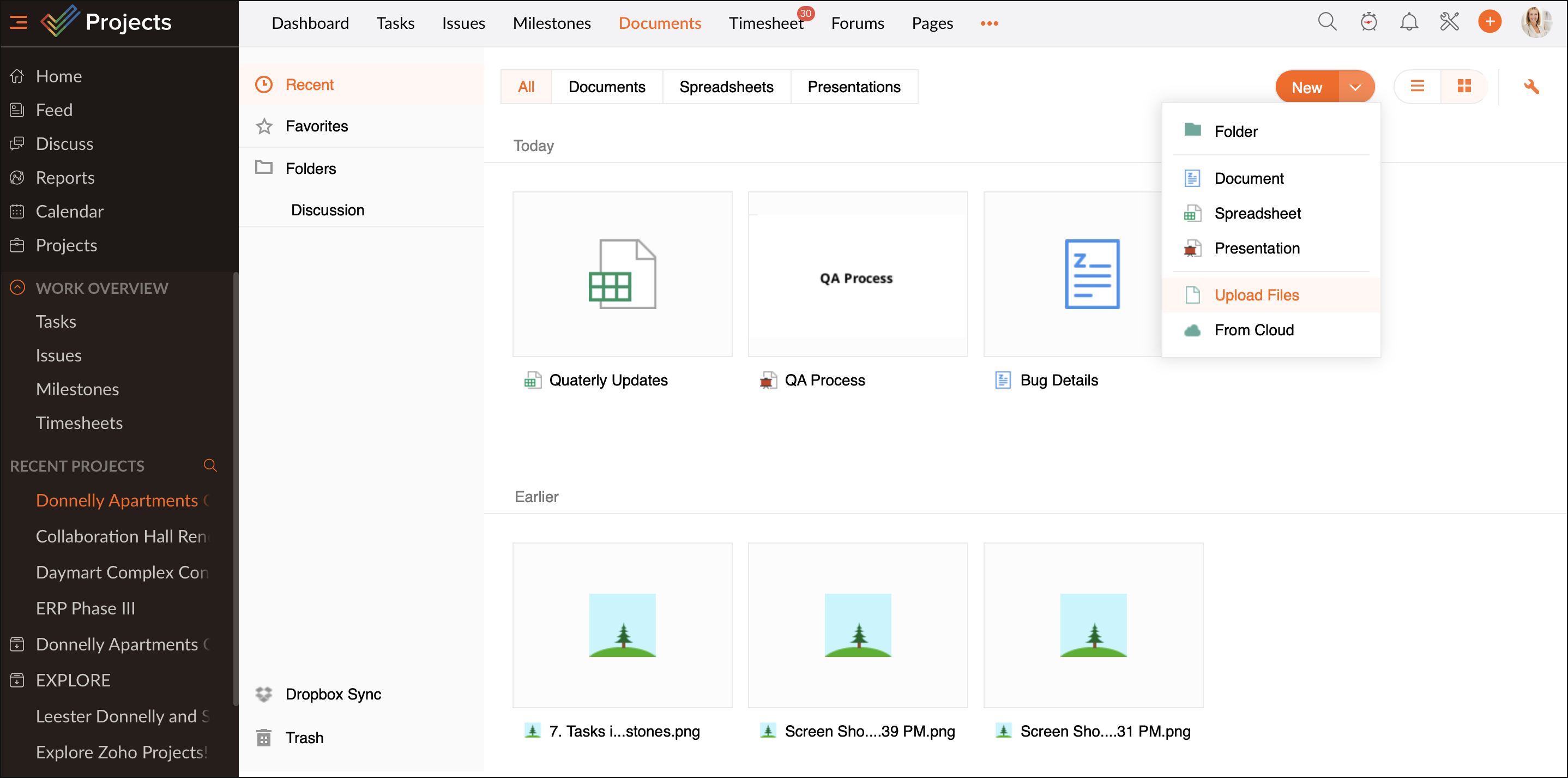
Task: Search recent projects with magnifier icon
Action: [x=210, y=466]
